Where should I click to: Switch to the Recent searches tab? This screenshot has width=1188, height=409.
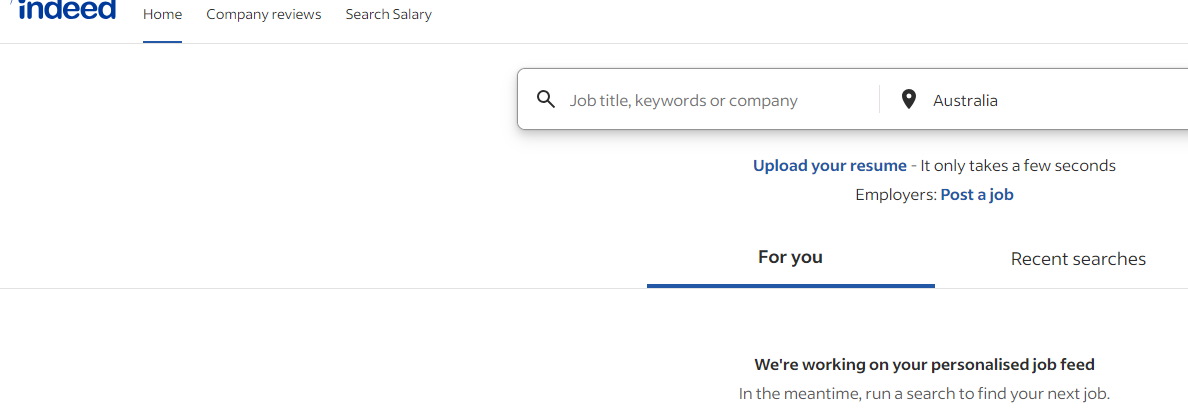click(x=1078, y=259)
